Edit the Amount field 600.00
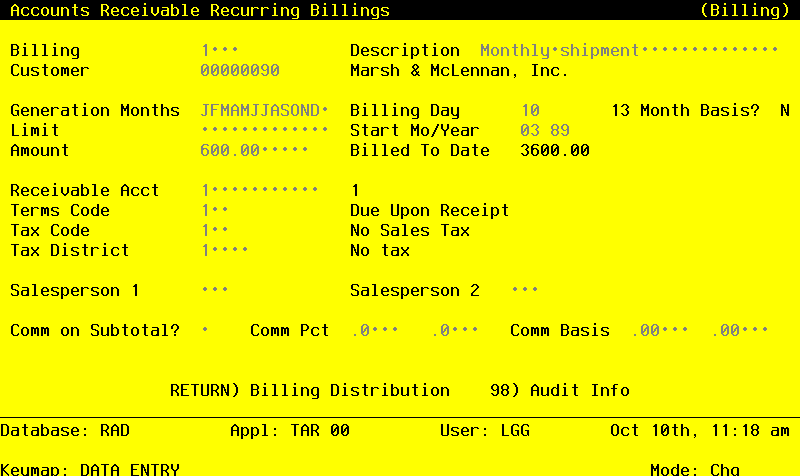This screenshot has width=800, height=476. point(254,151)
